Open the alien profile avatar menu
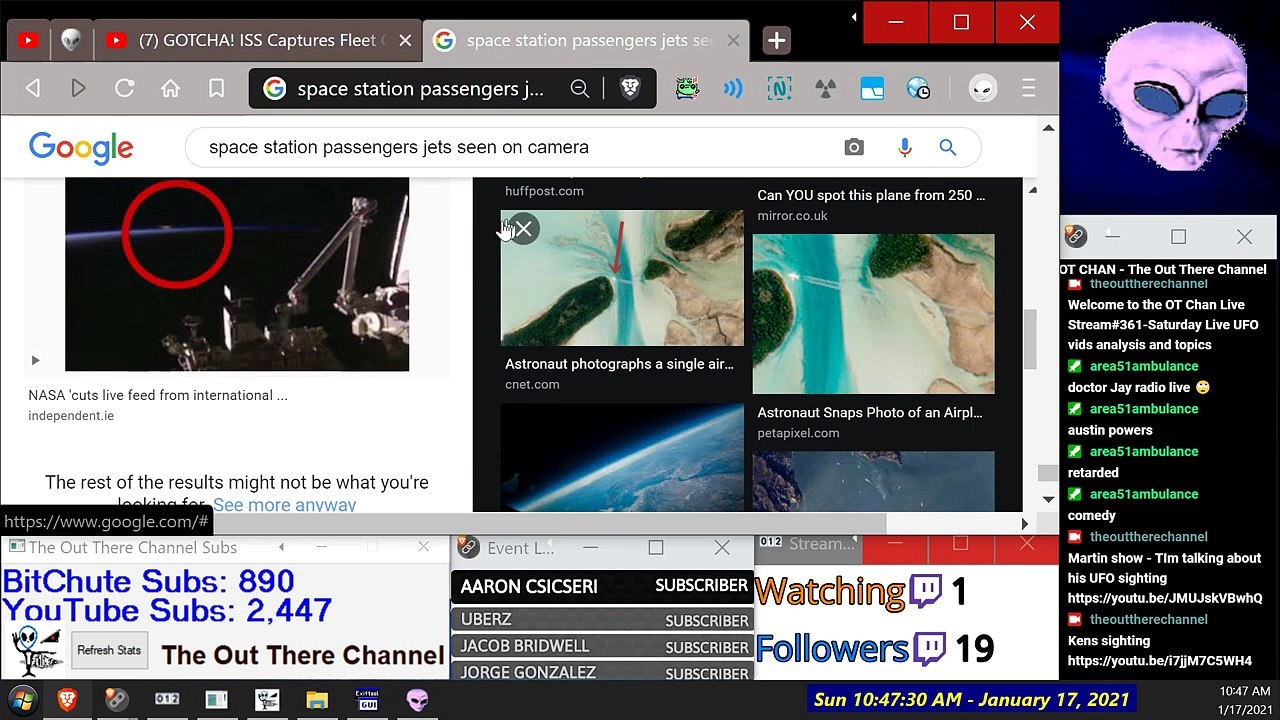 coord(983,89)
